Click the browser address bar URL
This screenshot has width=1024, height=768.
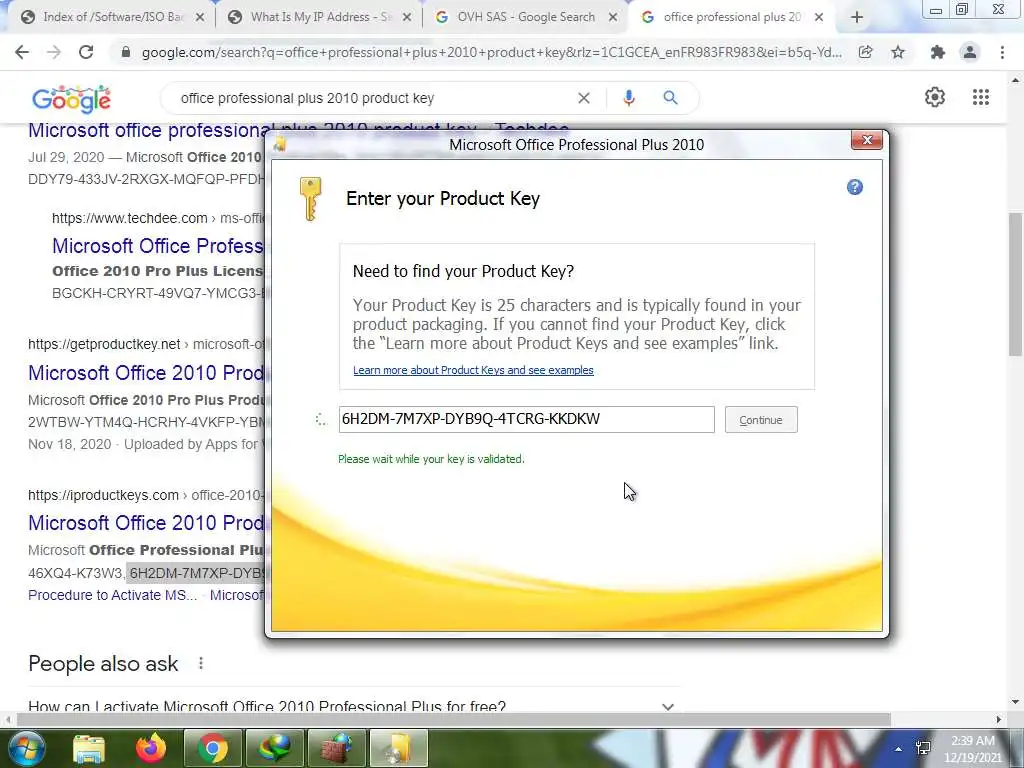[491, 52]
